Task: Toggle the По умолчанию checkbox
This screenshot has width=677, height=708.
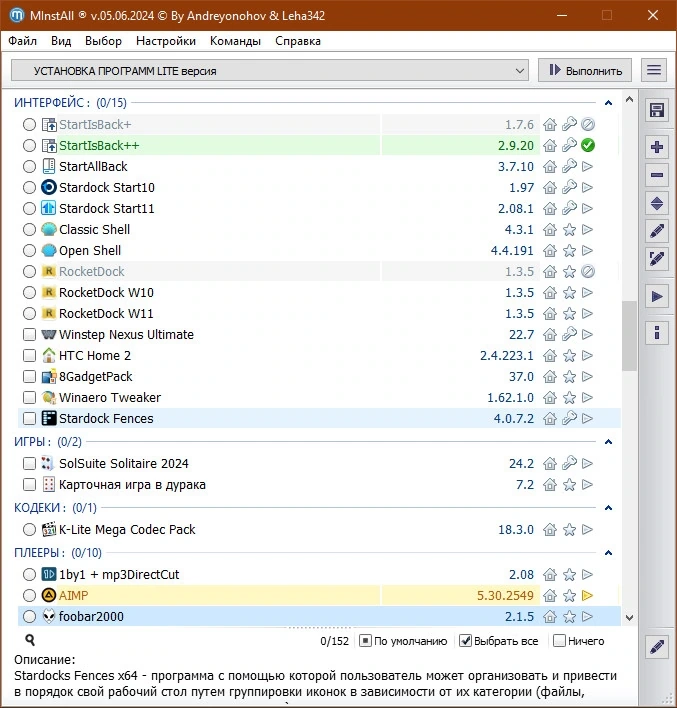Action: coord(365,641)
